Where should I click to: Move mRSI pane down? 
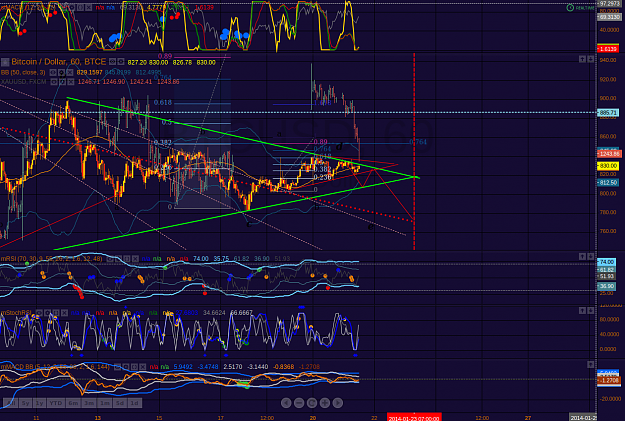pos(591,256)
